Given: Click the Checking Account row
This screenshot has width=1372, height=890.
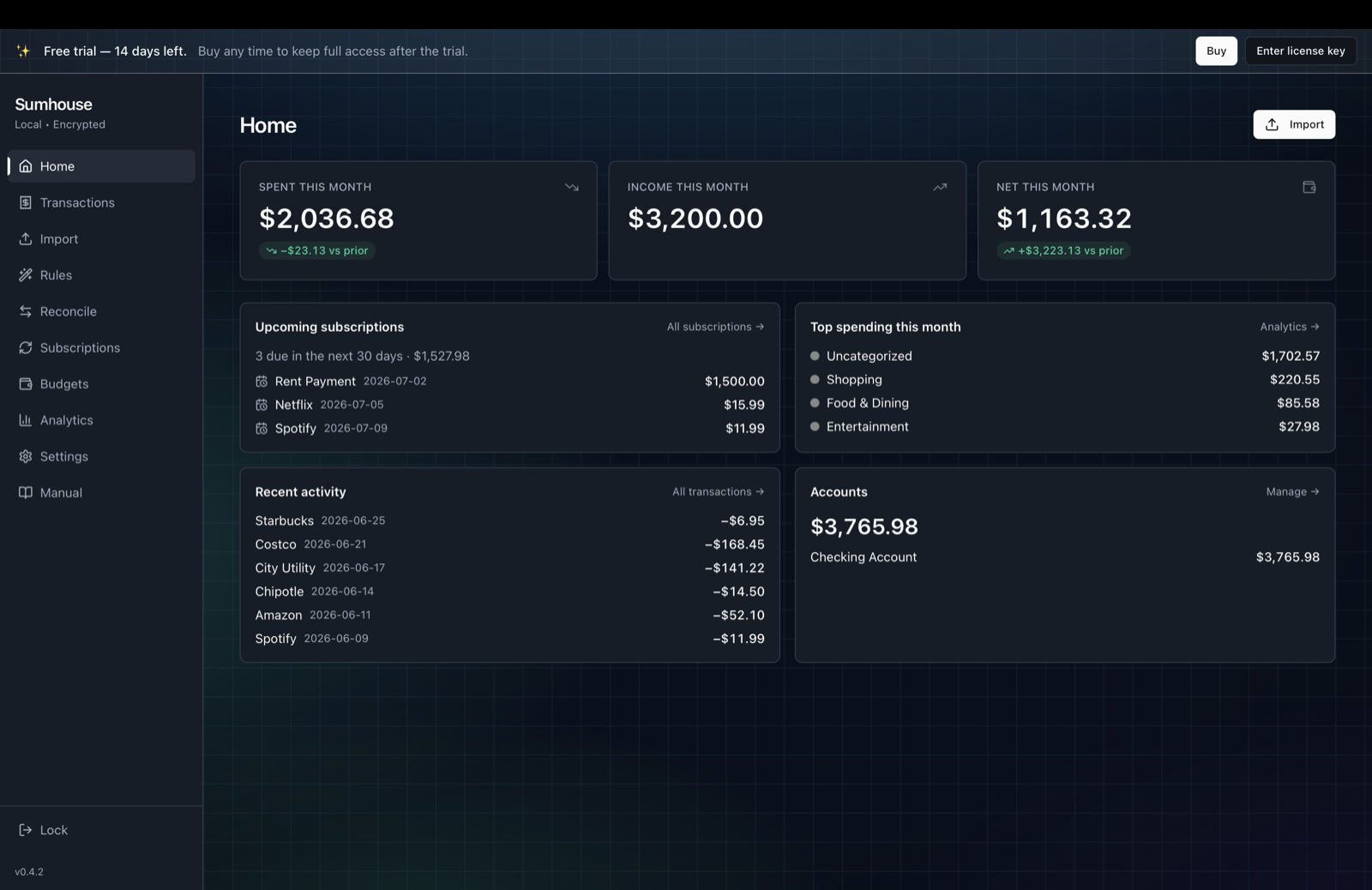Looking at the screenshot, I should (x=1065, y=557).
